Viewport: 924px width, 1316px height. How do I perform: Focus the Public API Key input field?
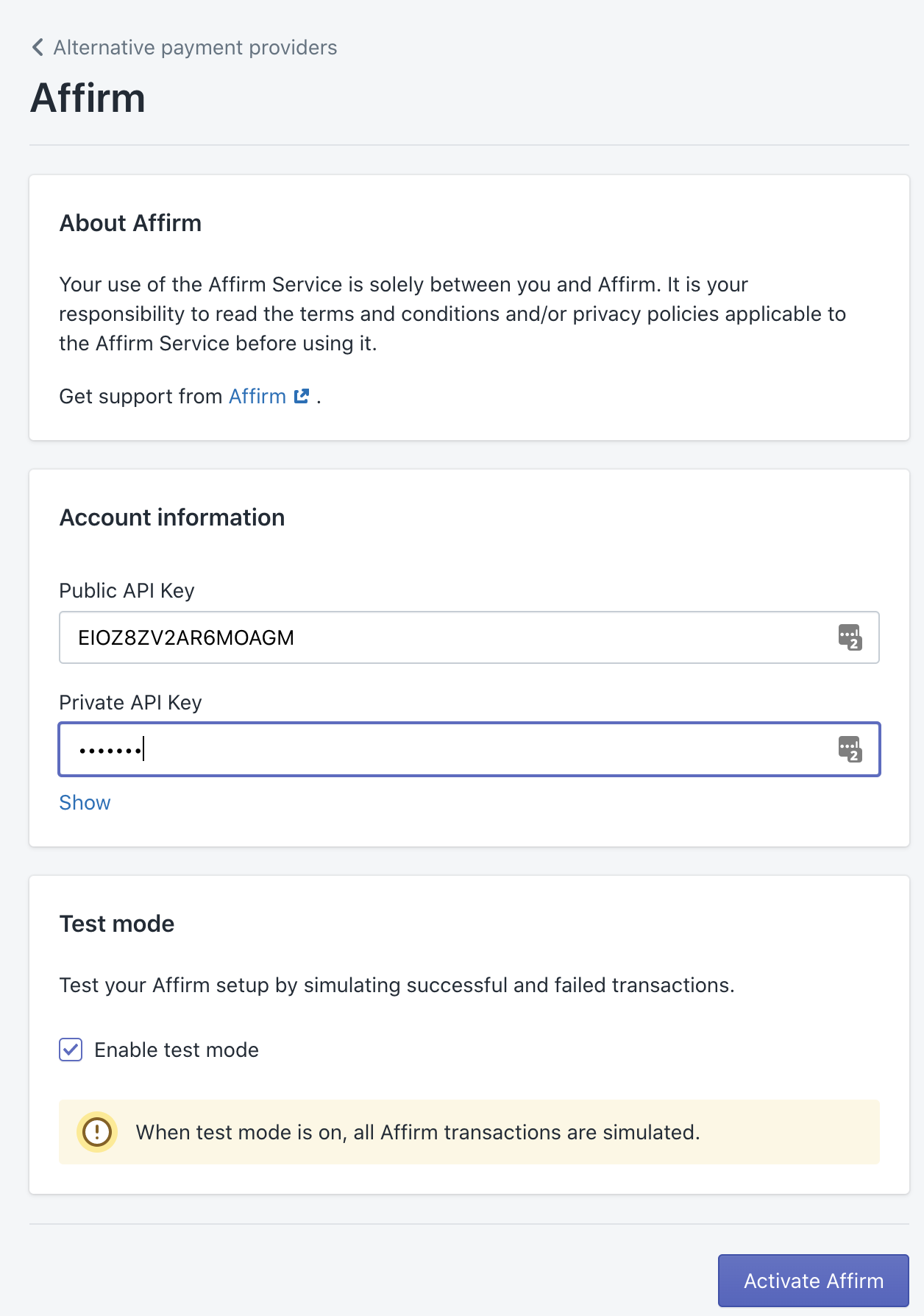441,637
